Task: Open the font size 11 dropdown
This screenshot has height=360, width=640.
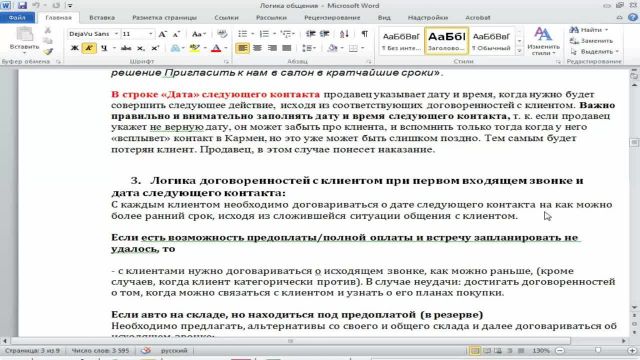Action: coord(151,34)
